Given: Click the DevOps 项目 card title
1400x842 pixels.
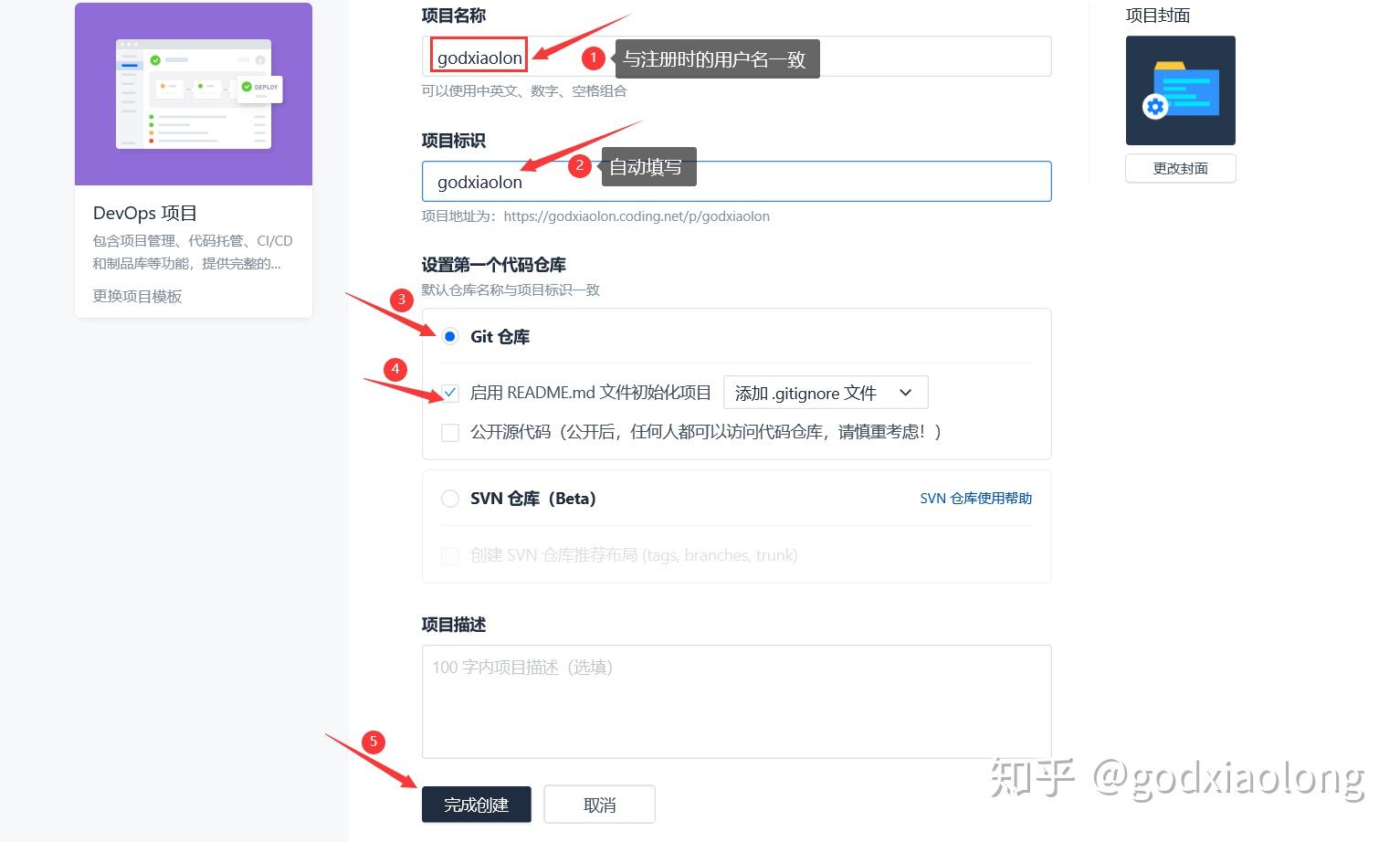Looking at the screenshot, I should (x=145, y=213).
